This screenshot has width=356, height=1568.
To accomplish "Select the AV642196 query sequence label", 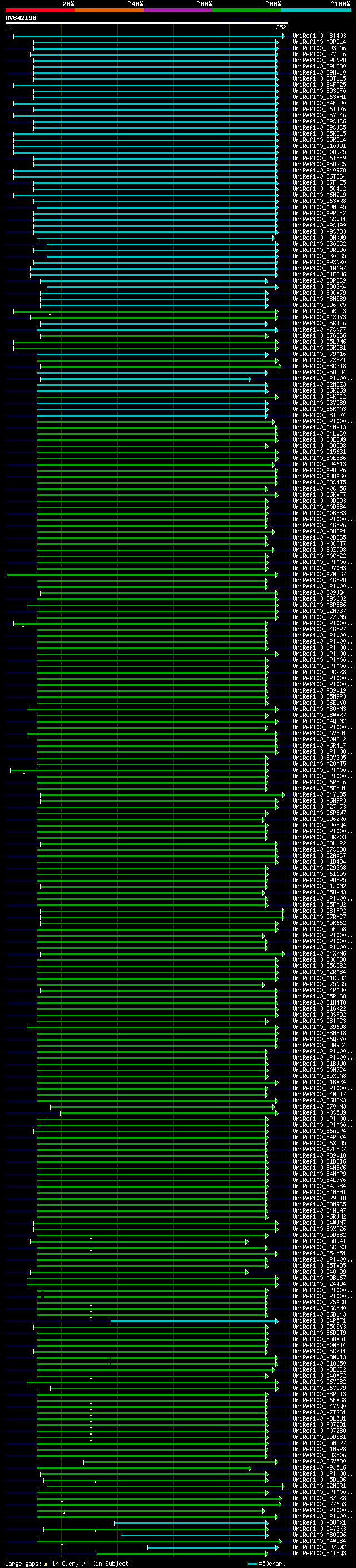I will coord(21,18).
